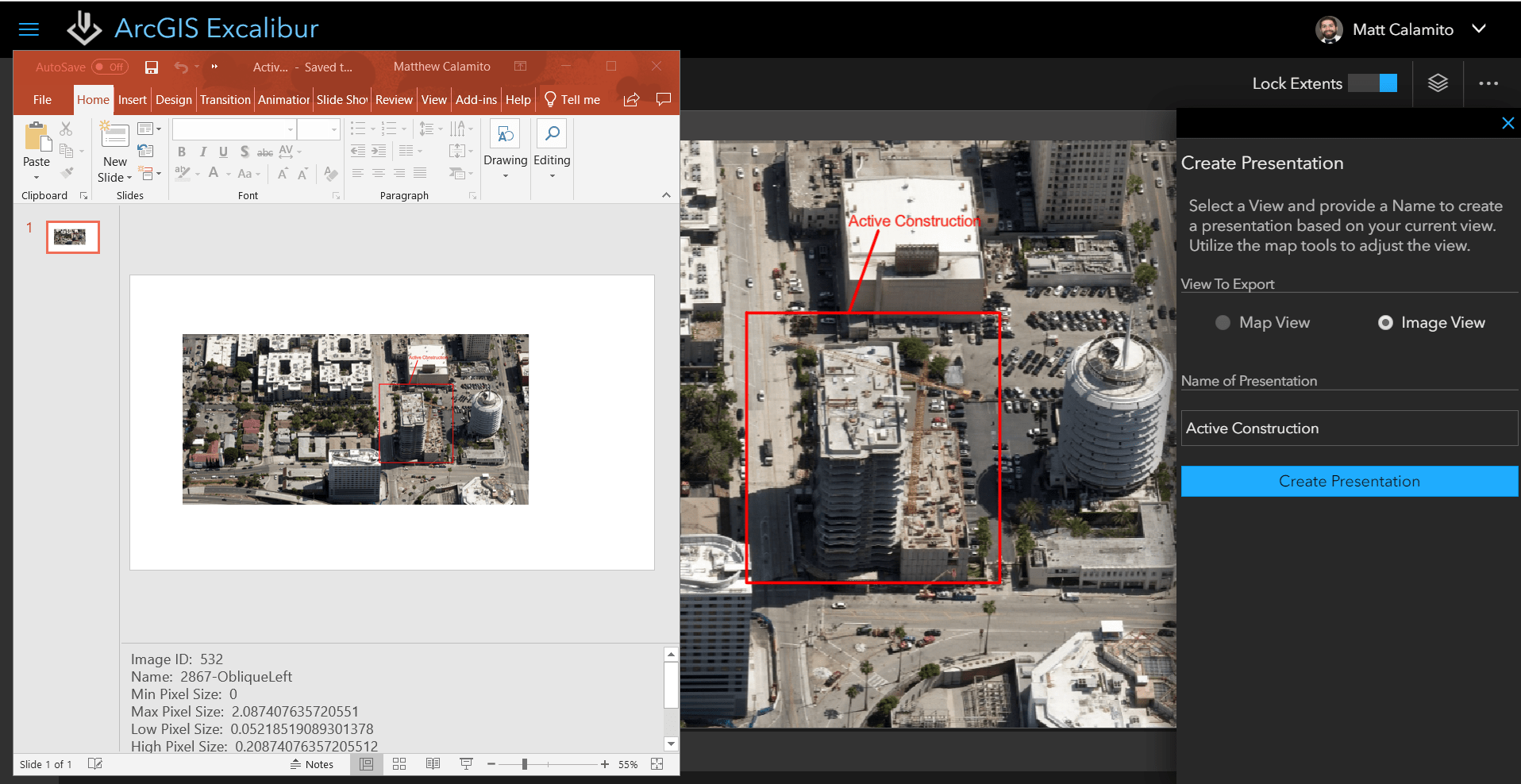Select the Map View radio button

click(x=1222, y=322)
